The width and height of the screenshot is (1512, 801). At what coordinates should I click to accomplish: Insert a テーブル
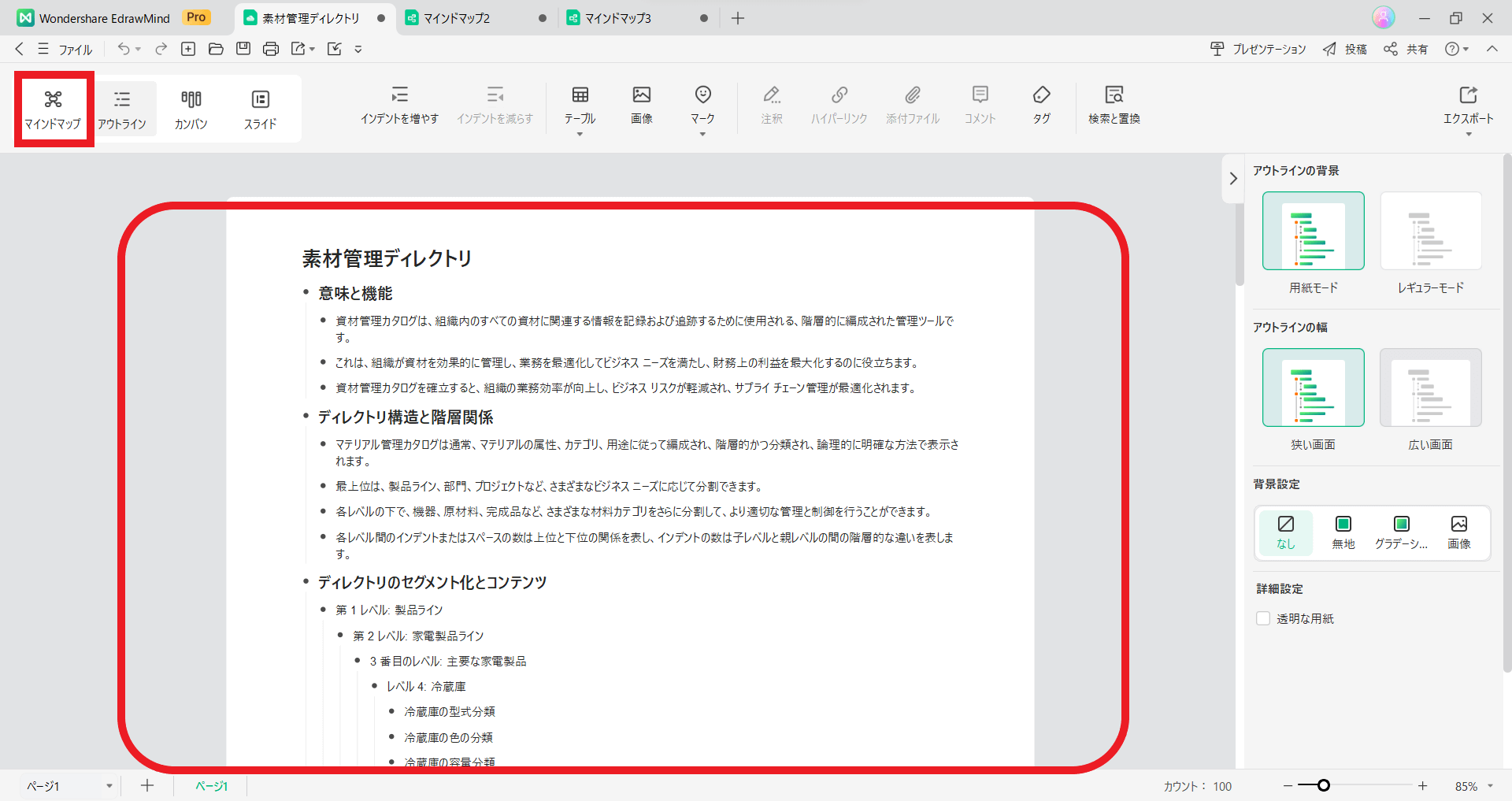coord(580,106)
